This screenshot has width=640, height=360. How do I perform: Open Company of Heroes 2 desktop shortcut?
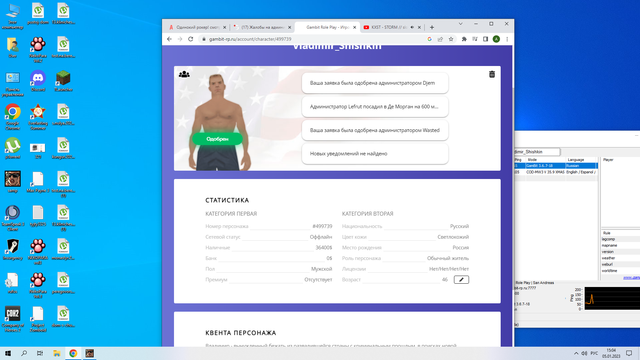pyautogui.click(x=13, y=319)
